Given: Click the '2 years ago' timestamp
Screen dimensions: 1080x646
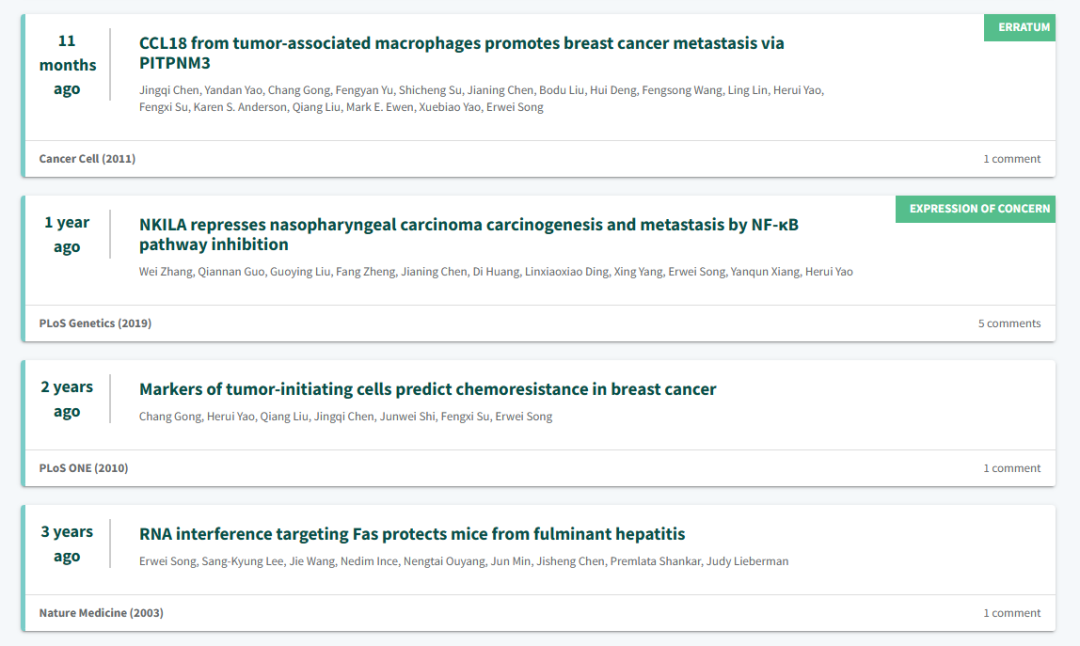Looking at the screenshot, I should point(67,399).
